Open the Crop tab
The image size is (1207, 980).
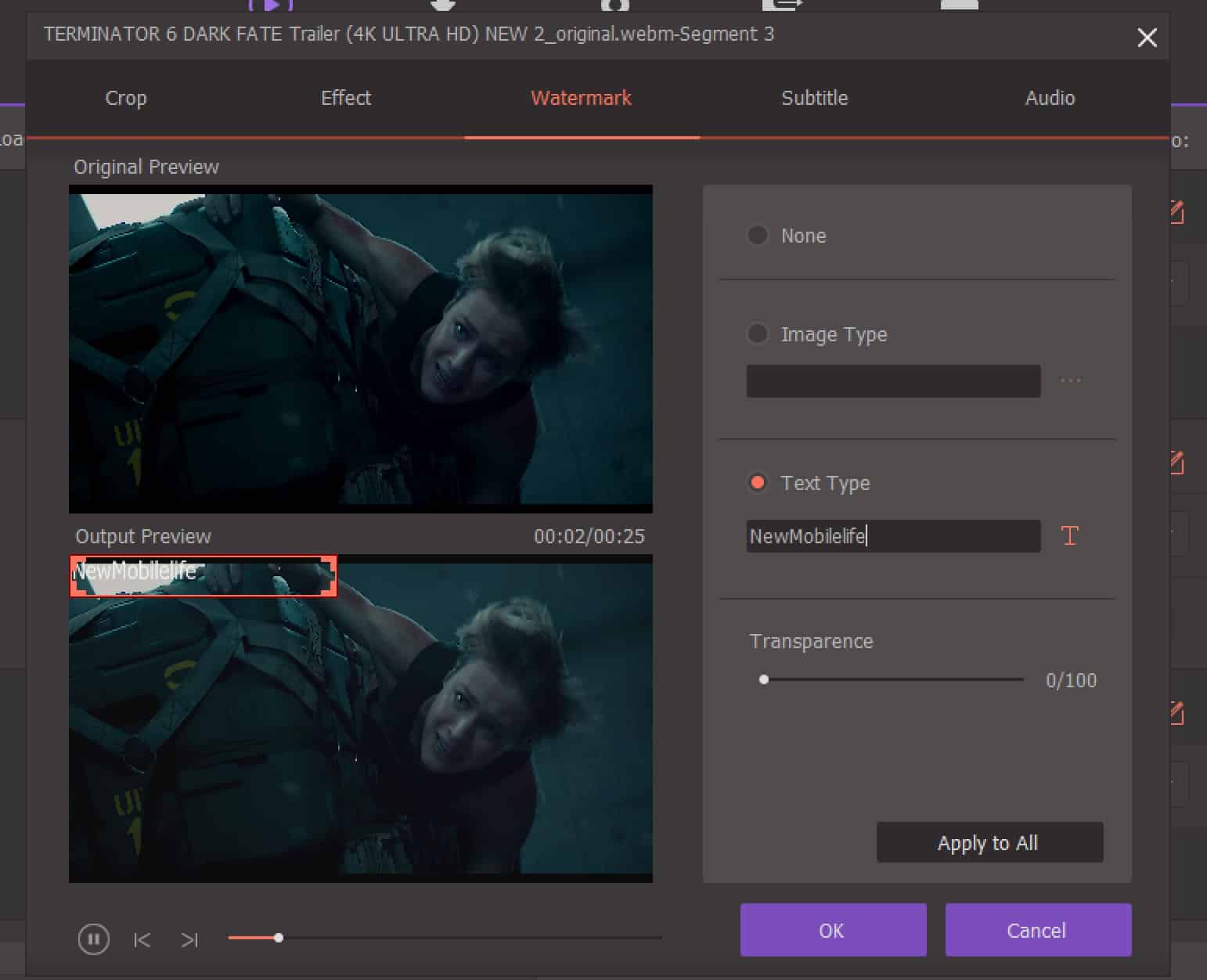pos(126,98)
